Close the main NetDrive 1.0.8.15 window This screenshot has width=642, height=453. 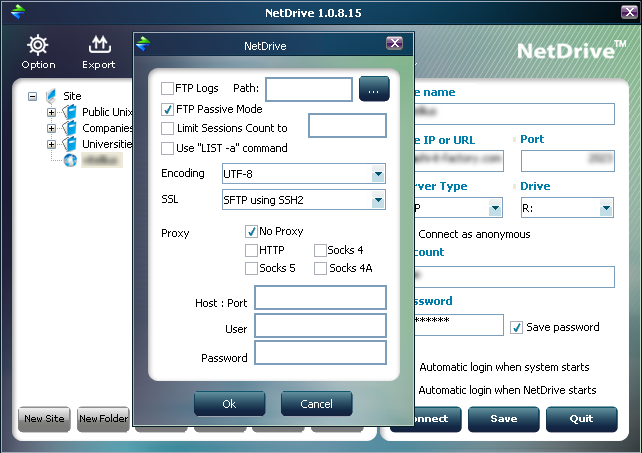[629, 12]
